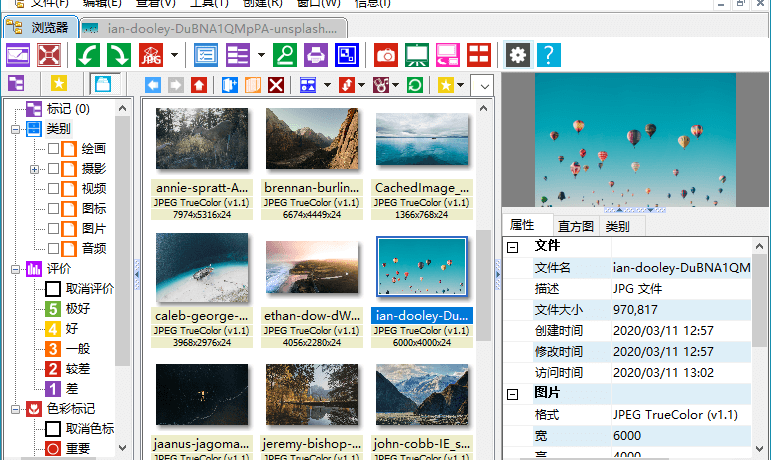The image size is (771, 460).
Task: Select the 极好 rating item
Action: pyautogui.click(x=78, y=309)
